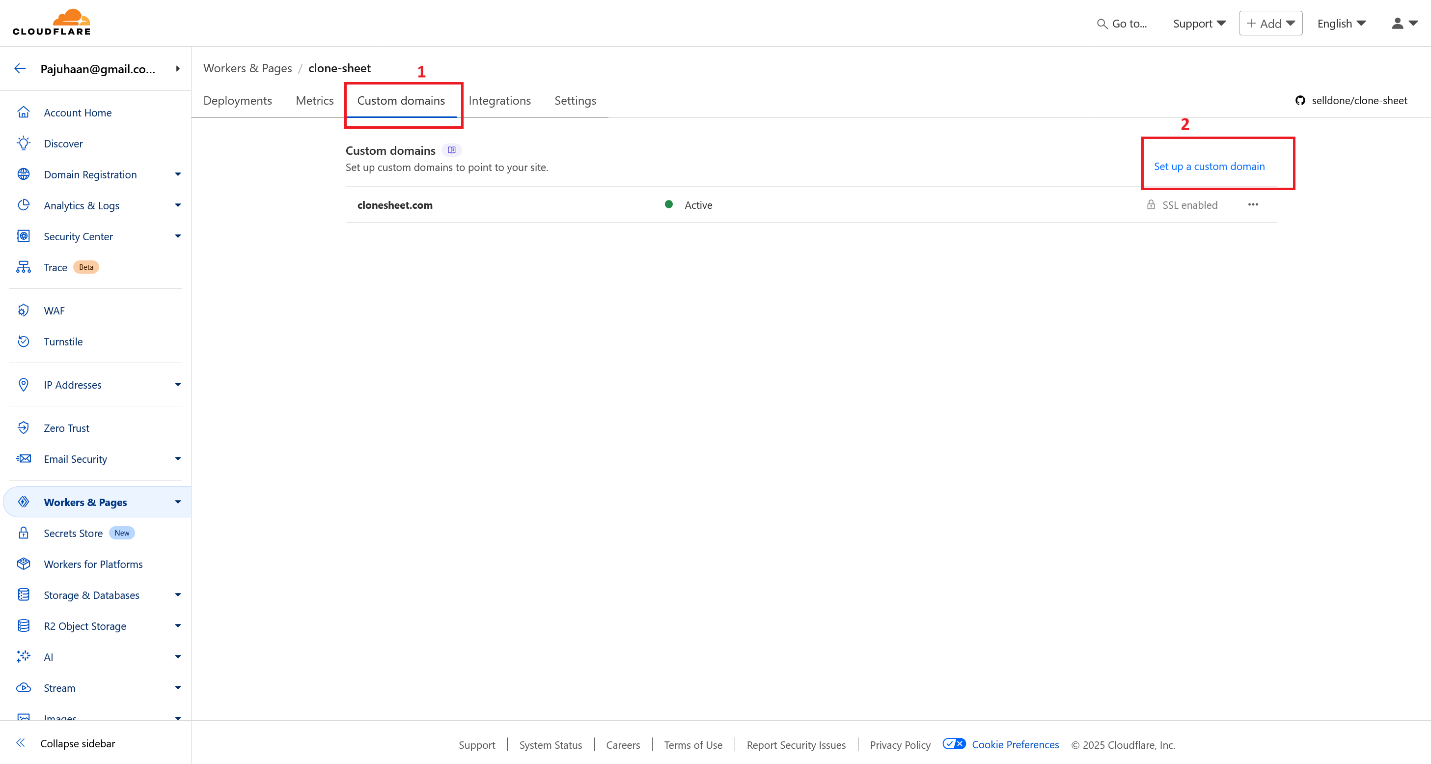Click the Secrets Store lock icon
Screen dimensions: 1431x764
[24, 533]
